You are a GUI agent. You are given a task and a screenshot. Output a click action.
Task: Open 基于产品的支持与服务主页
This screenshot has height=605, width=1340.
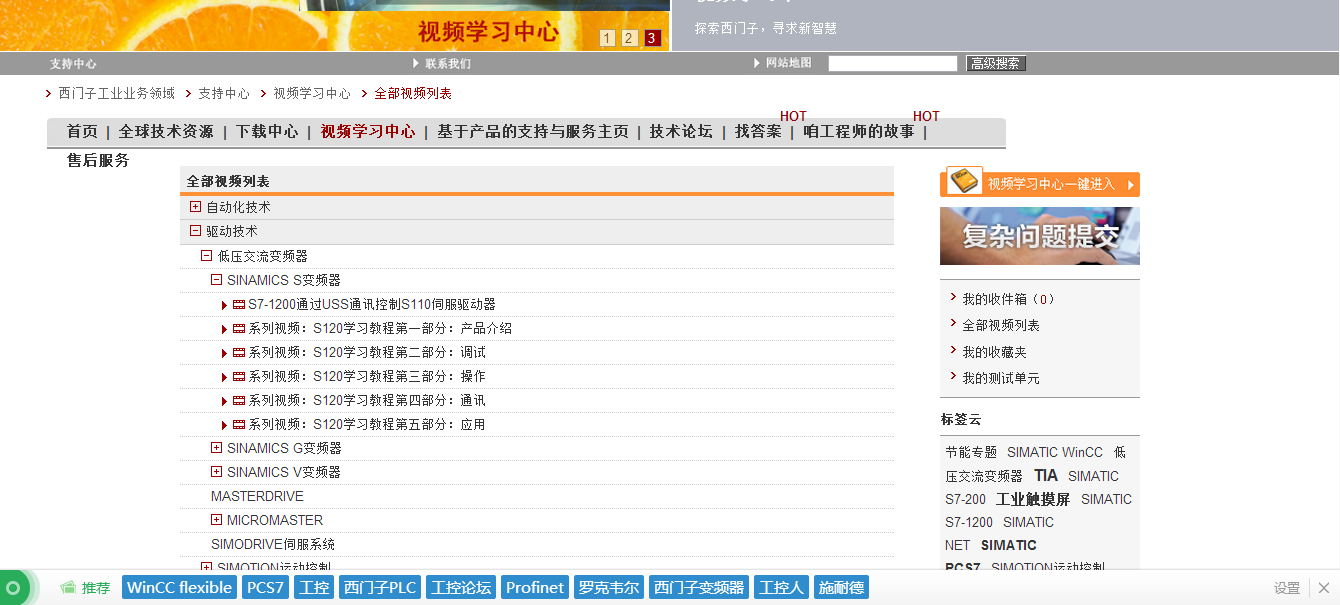coord(533,131)
